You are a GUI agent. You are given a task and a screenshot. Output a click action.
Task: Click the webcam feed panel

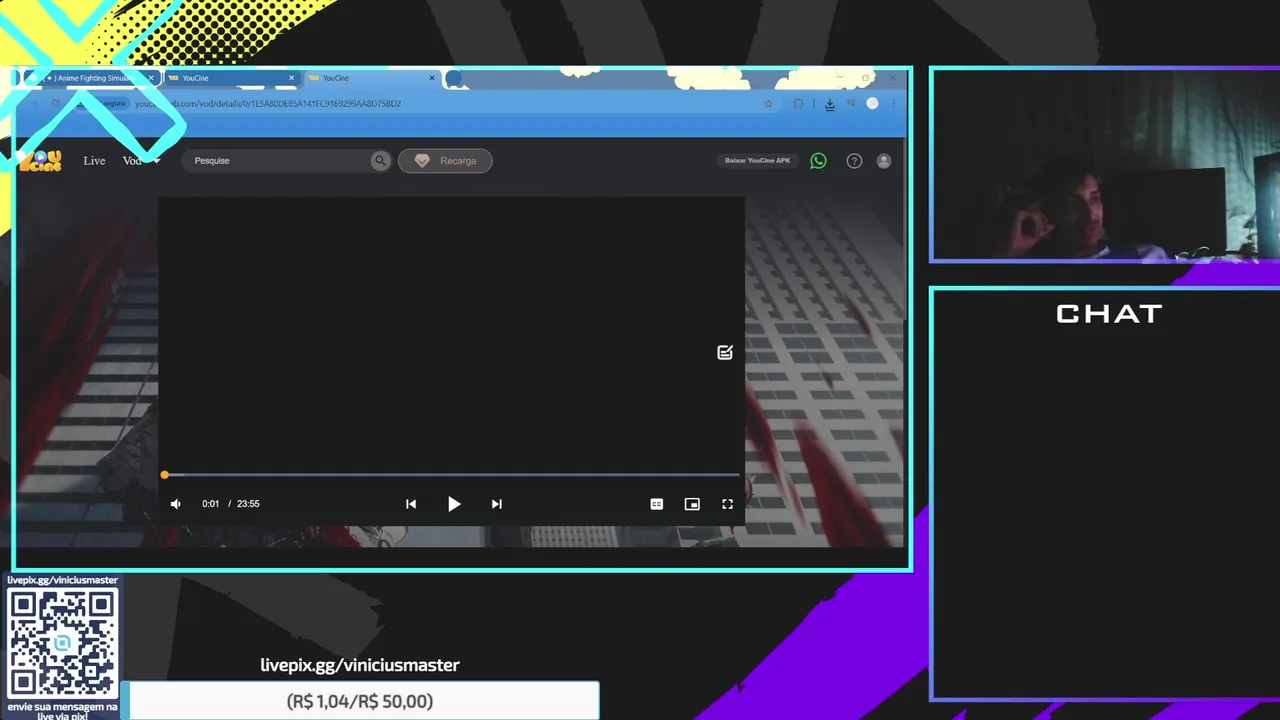tap(1106, 166)
